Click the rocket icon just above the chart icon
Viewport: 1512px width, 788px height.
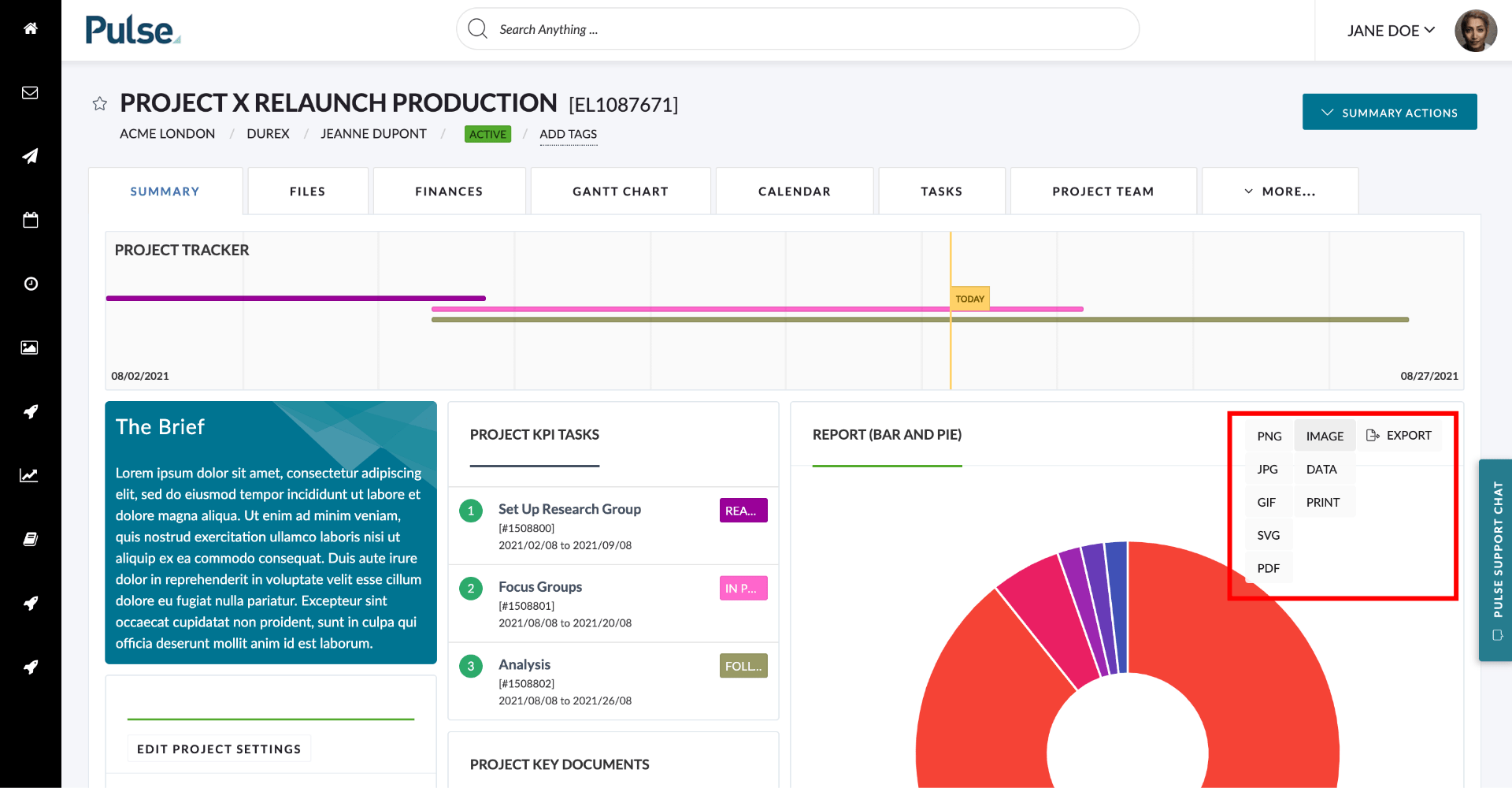pos(30,411)
